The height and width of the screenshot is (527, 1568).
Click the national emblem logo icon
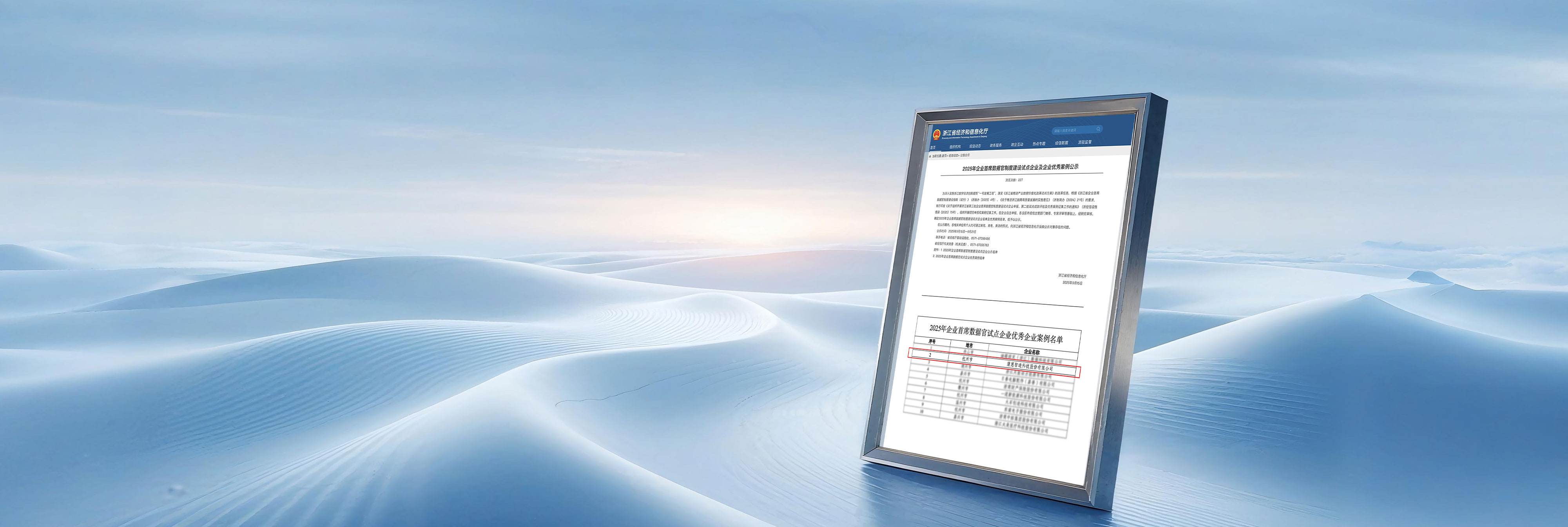(x=937, y=134)
